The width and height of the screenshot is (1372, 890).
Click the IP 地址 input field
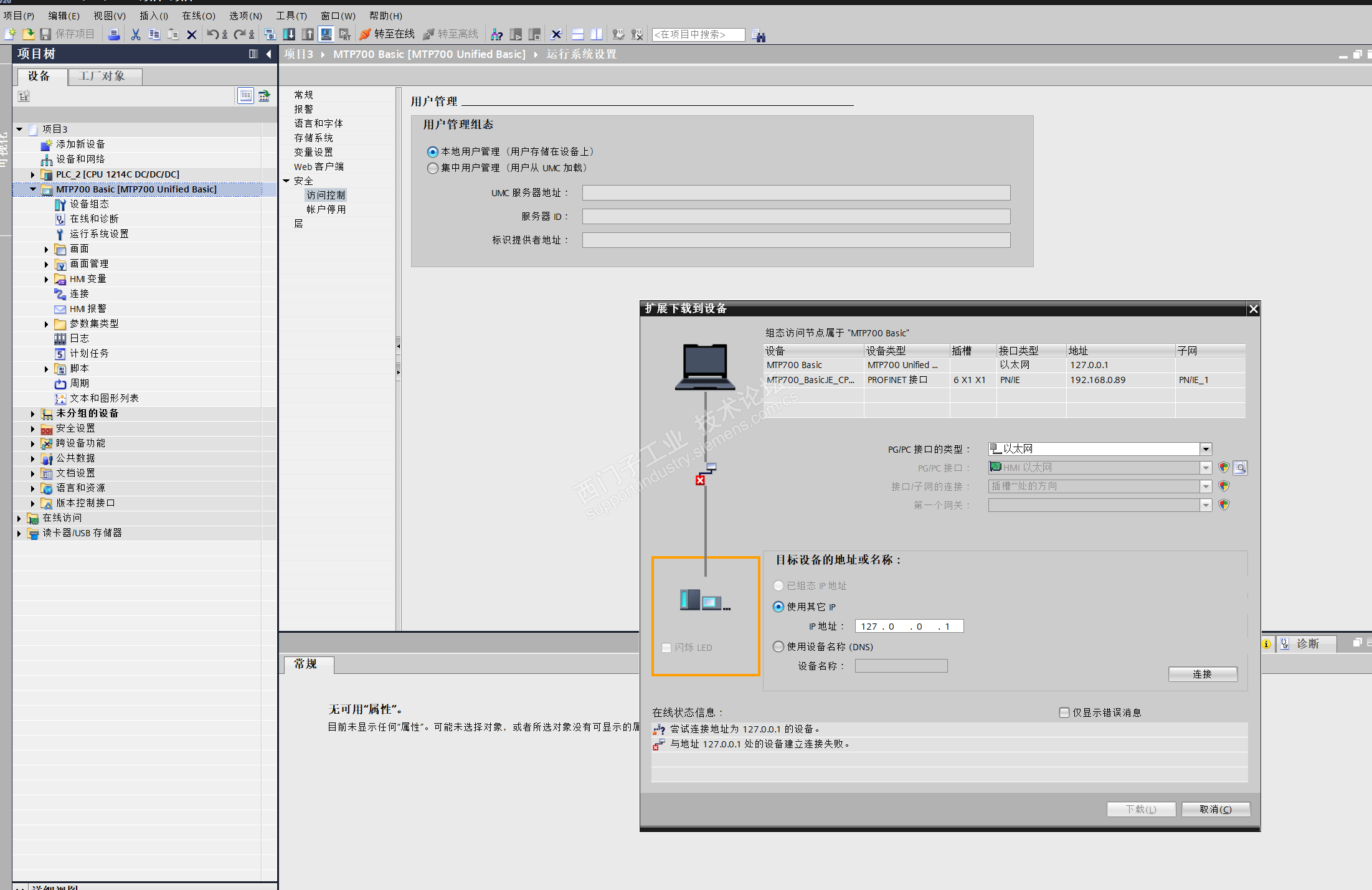909,627
